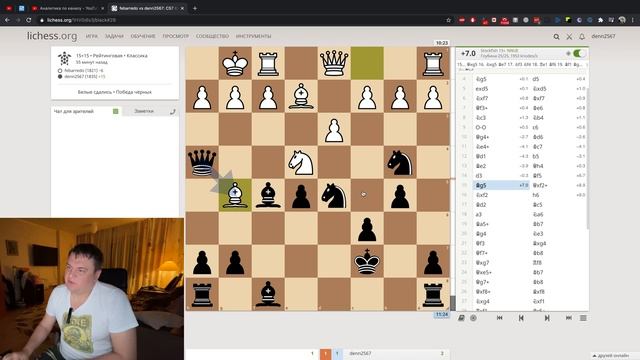Click the white king on the board

tap(235, 63)
